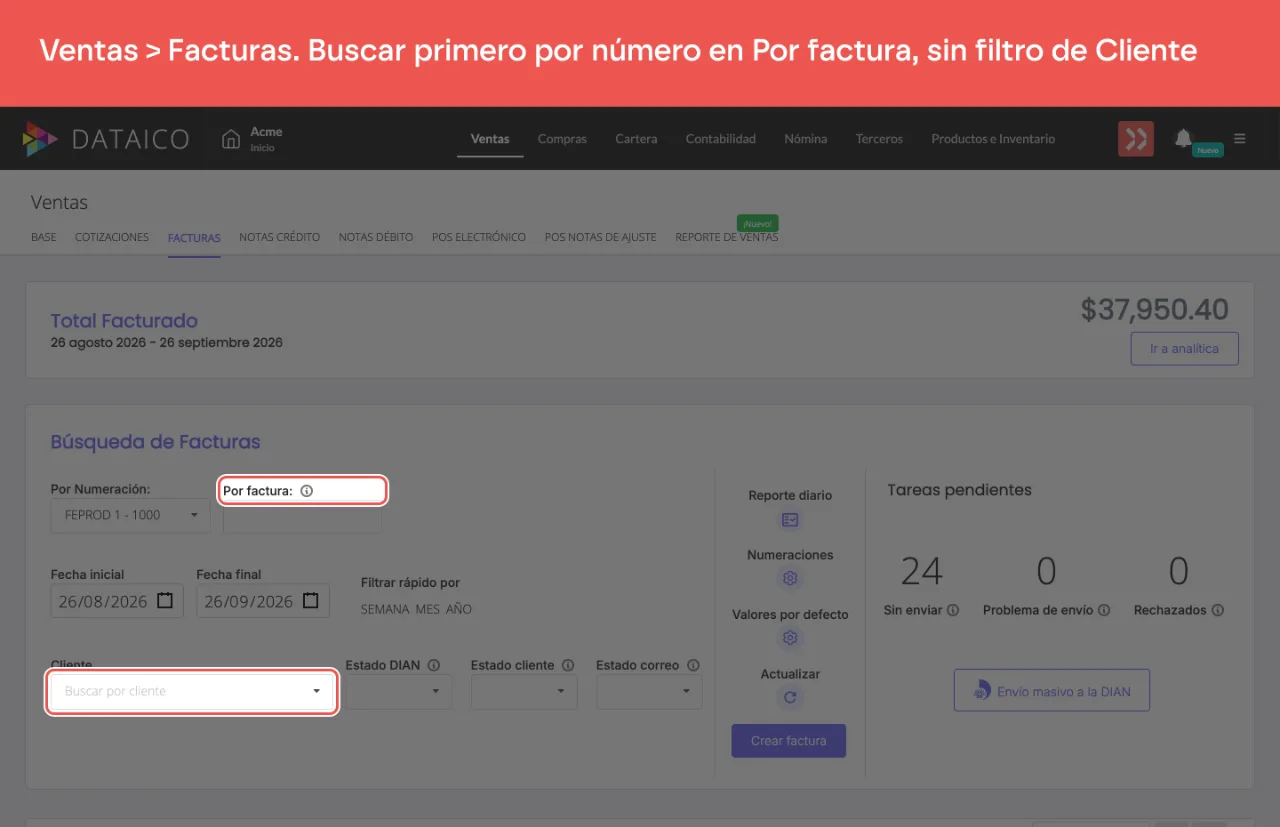The height and width of the screenshot is (827, 1280).
Task: Click info icon next to Sin enviar
Action: tap(953, 610)
